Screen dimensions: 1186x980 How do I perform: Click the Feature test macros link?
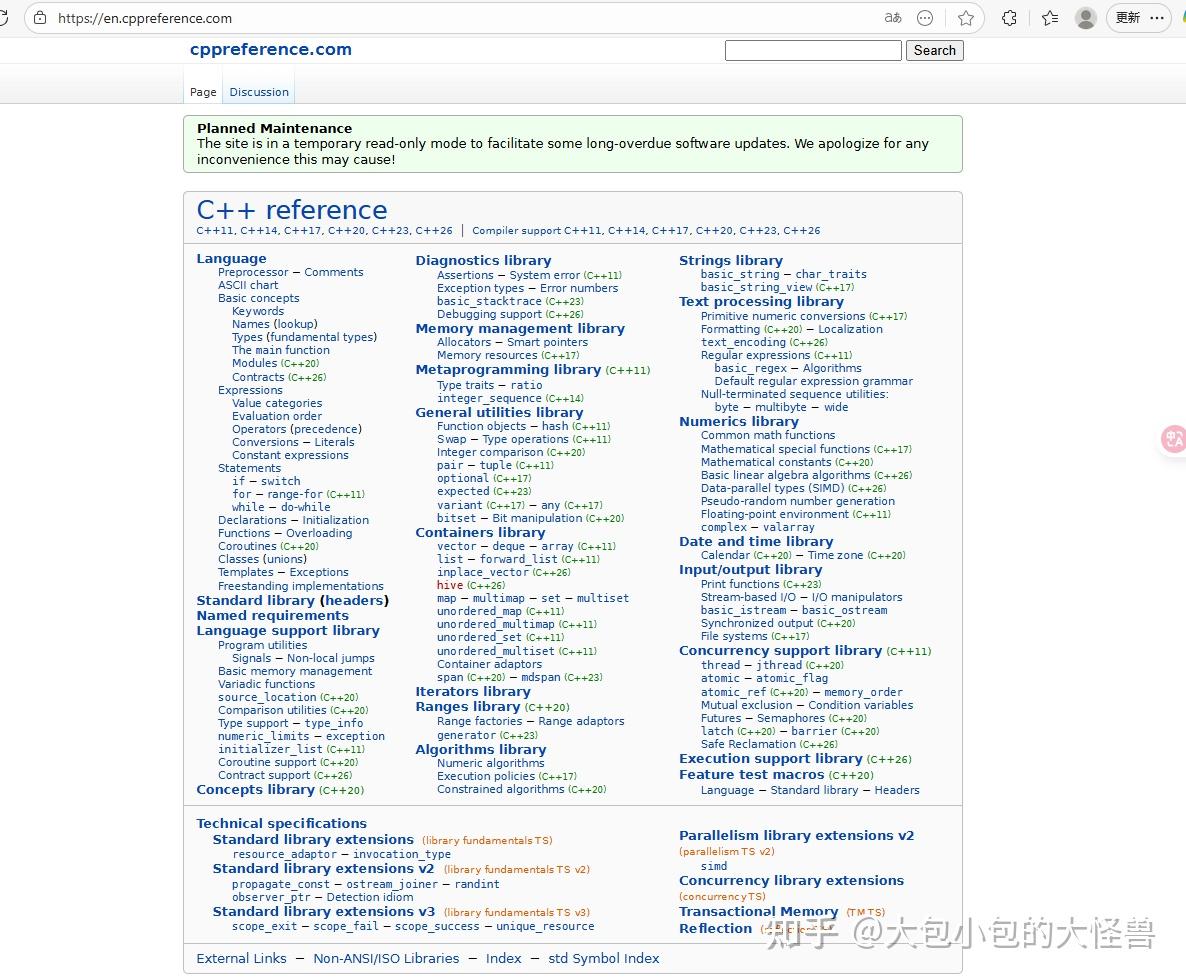coord(752,774)
